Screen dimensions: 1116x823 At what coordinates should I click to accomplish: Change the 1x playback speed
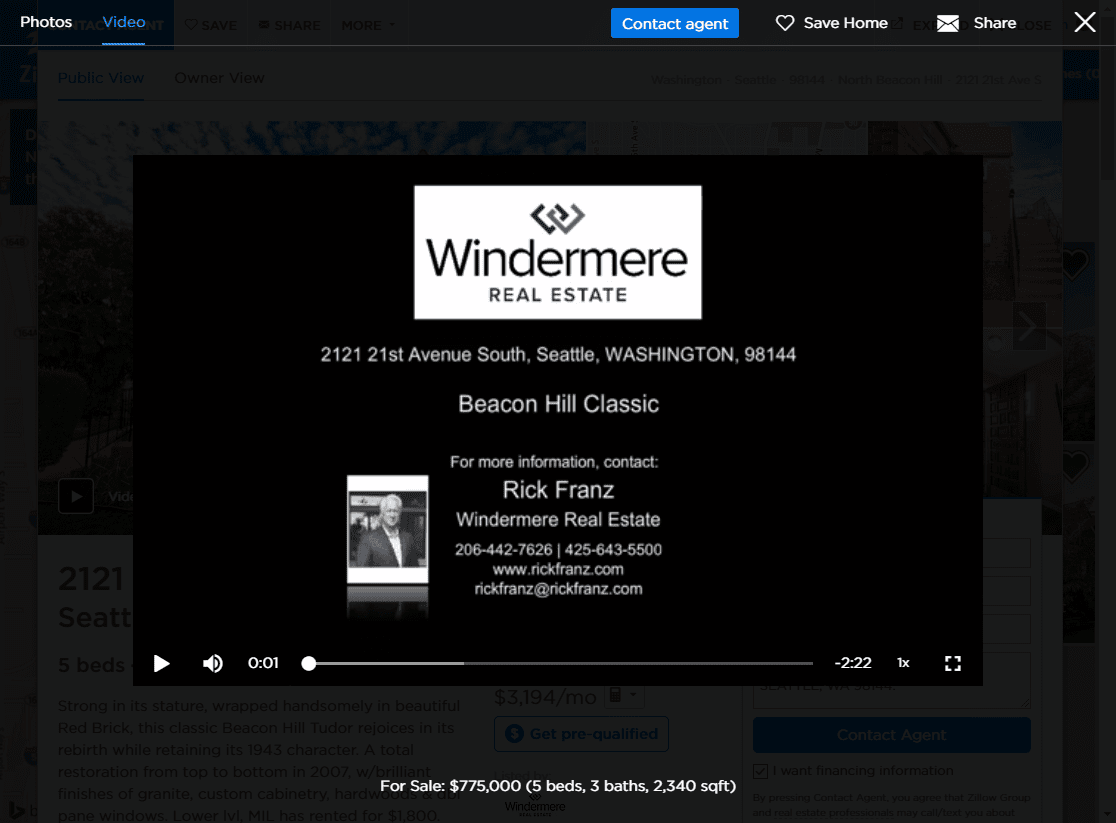click(x=903, y=663)
